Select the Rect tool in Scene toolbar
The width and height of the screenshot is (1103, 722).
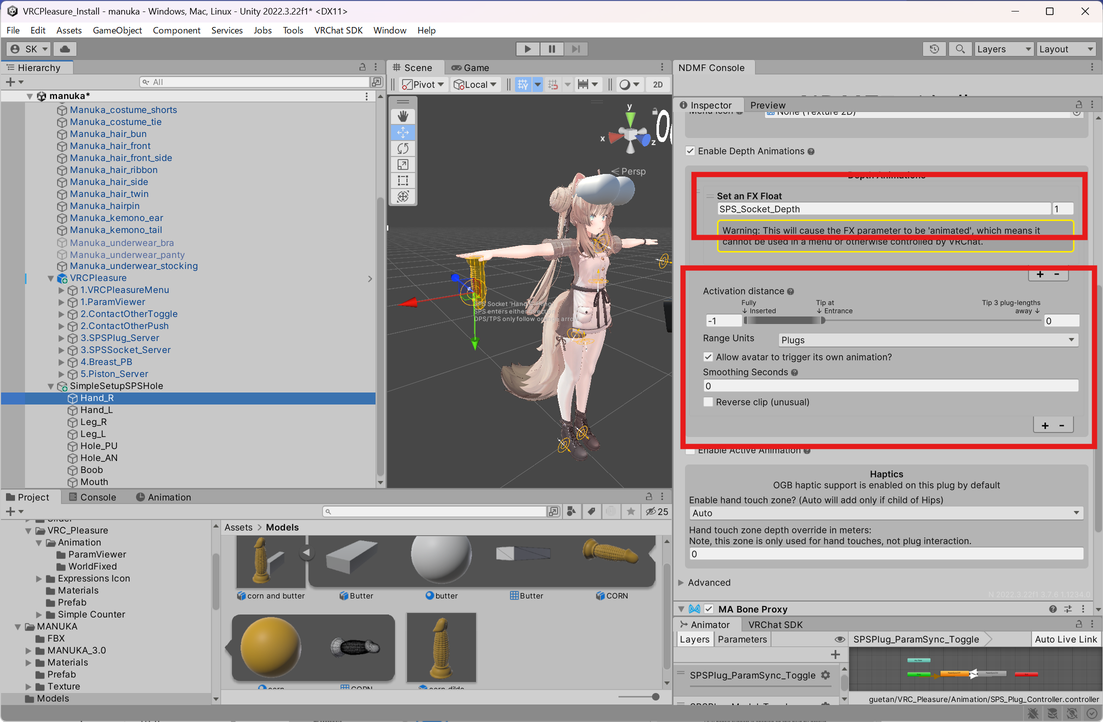(x=402, y=181)
